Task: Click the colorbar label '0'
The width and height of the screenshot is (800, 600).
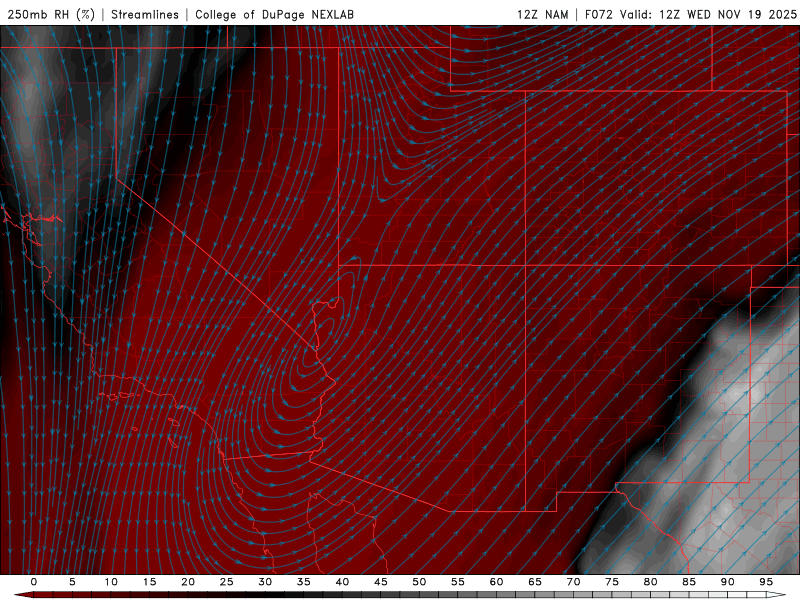Action: point(34,582)
